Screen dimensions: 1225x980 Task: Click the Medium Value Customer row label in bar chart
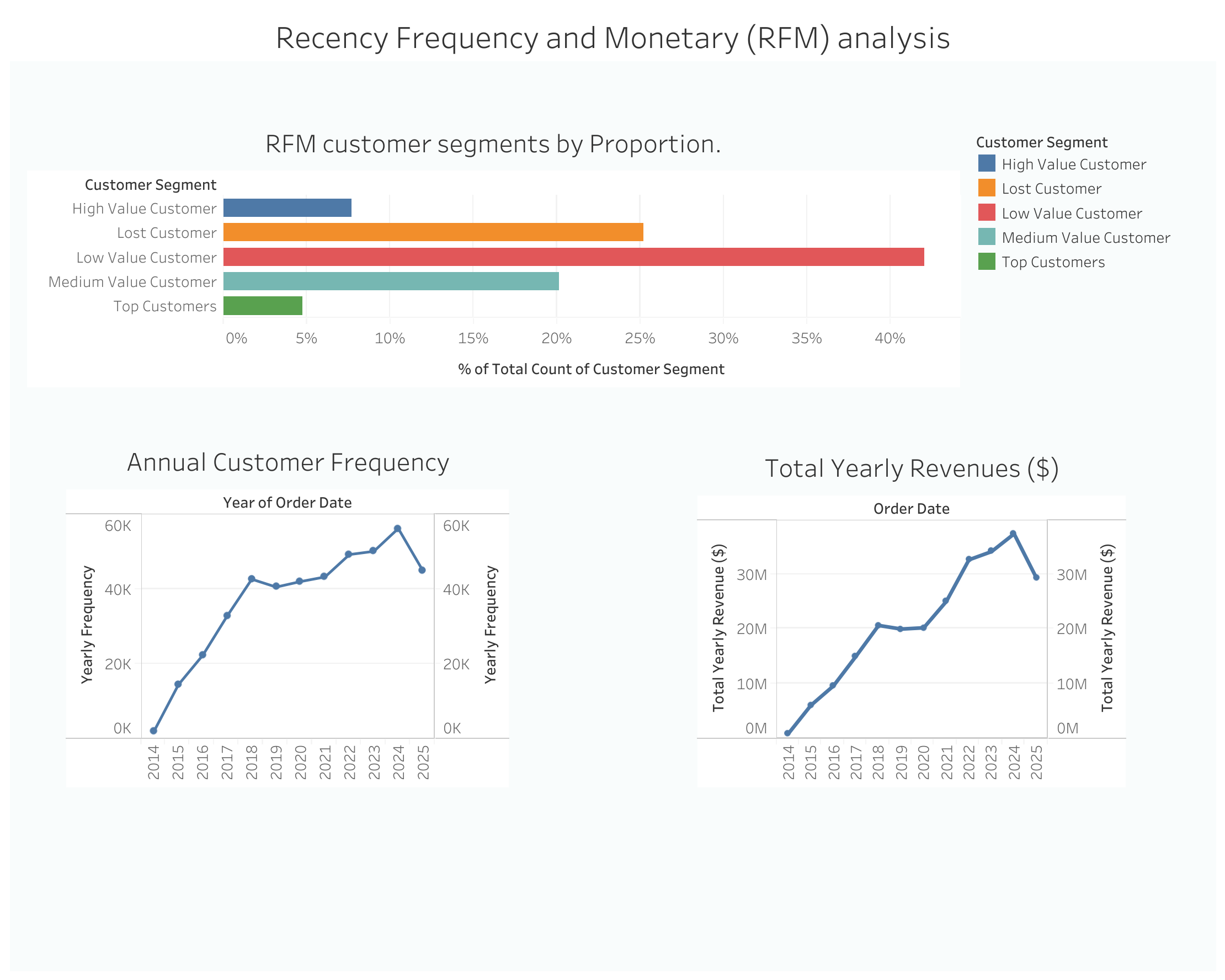[x=132, y=282]
